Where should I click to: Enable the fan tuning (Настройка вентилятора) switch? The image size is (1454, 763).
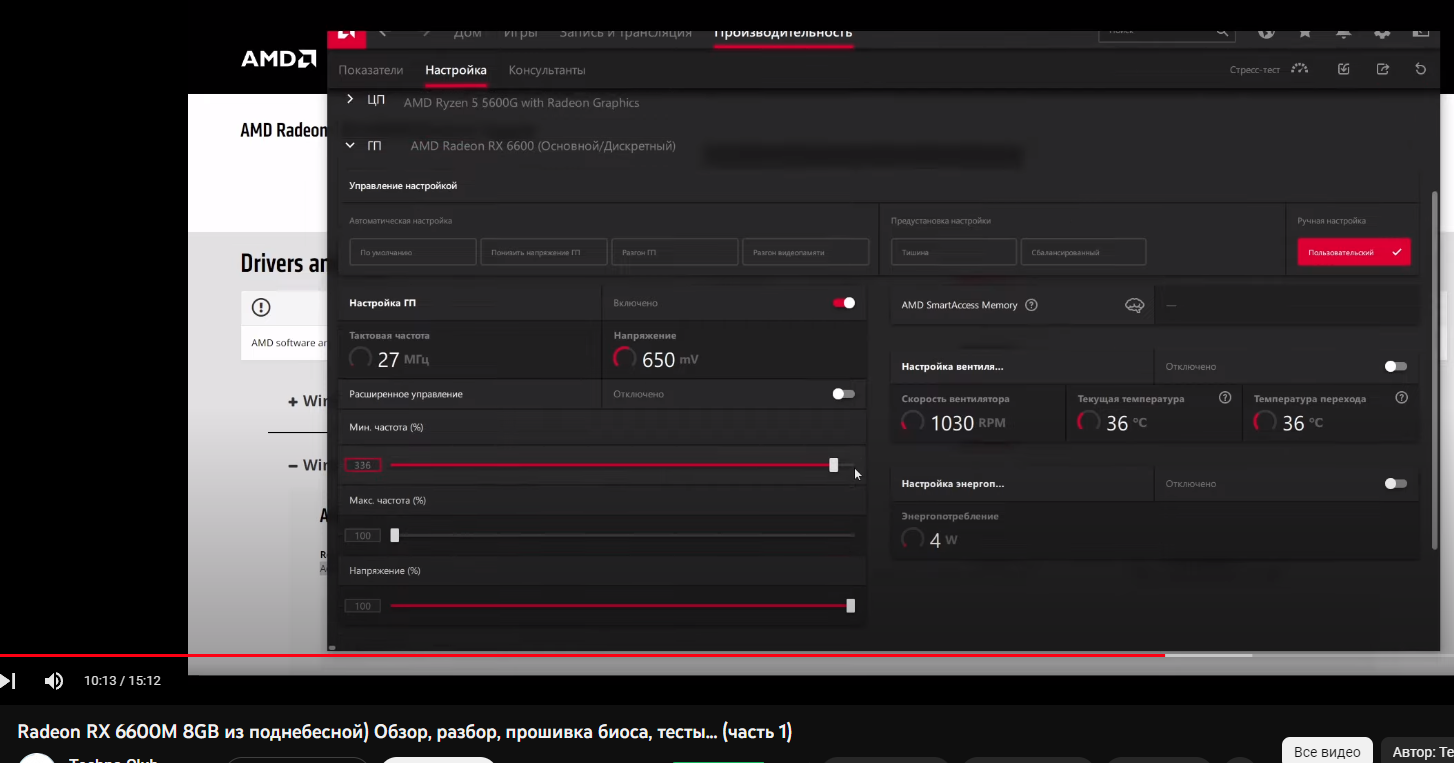point(1396,366)
